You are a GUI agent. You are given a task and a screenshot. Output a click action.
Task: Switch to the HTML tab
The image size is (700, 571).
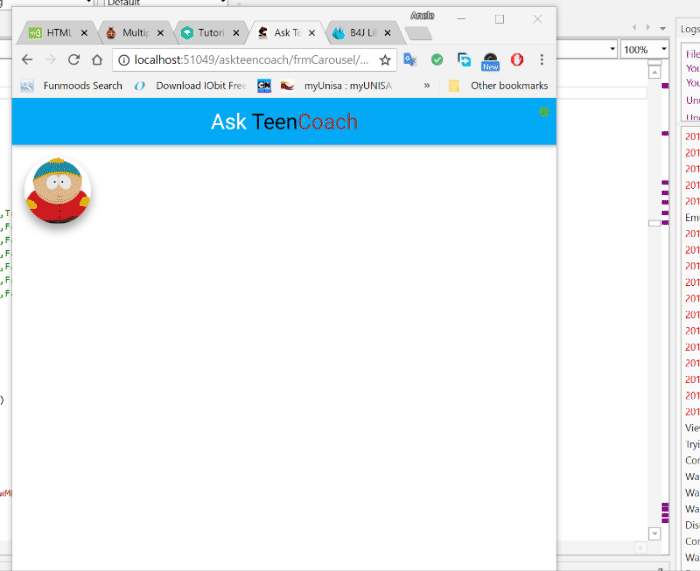click(56, 33)
